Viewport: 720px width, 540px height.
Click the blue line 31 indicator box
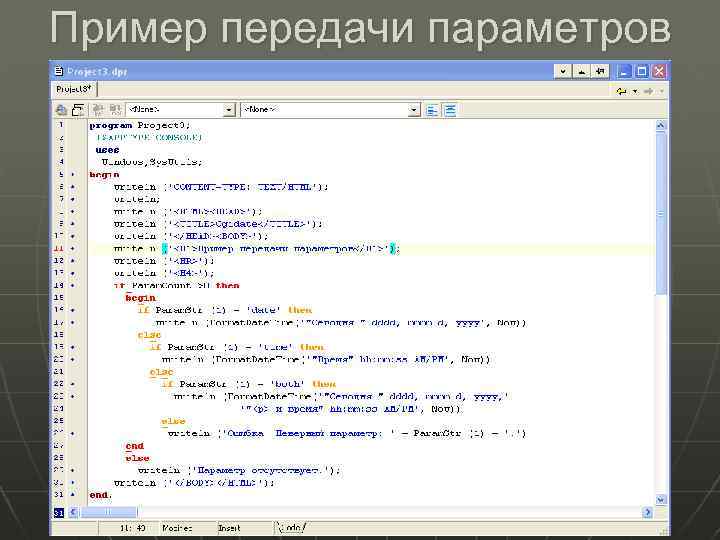(59, 512)
